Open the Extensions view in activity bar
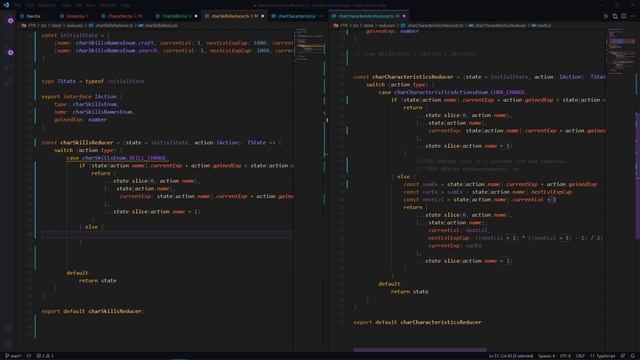The width and height of the screenshot is (640, 360). tap(8, 82)
